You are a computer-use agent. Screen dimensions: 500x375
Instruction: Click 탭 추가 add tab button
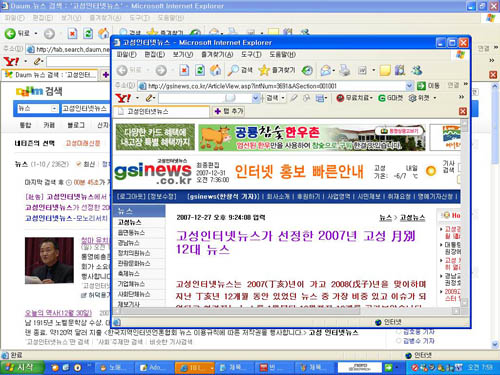click(x=229, y=111)
